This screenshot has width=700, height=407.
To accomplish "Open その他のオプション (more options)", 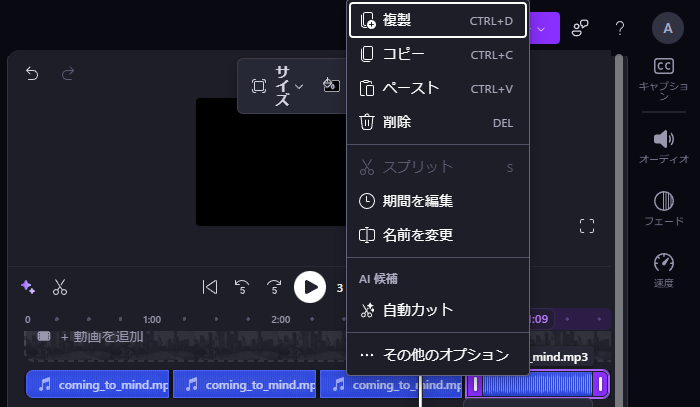I will point(438,355).
